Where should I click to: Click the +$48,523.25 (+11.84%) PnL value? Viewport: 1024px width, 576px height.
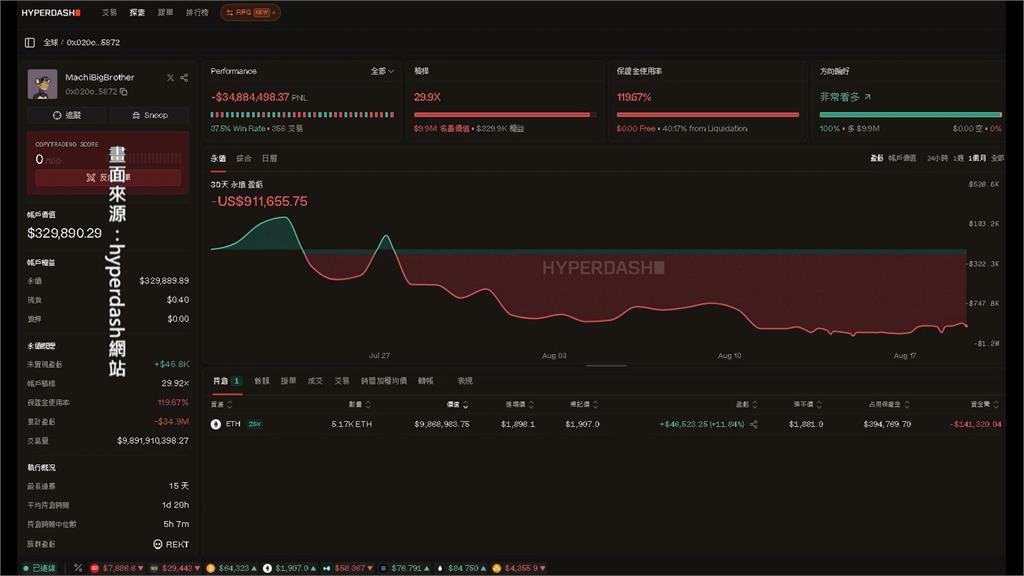click(701, 424)
